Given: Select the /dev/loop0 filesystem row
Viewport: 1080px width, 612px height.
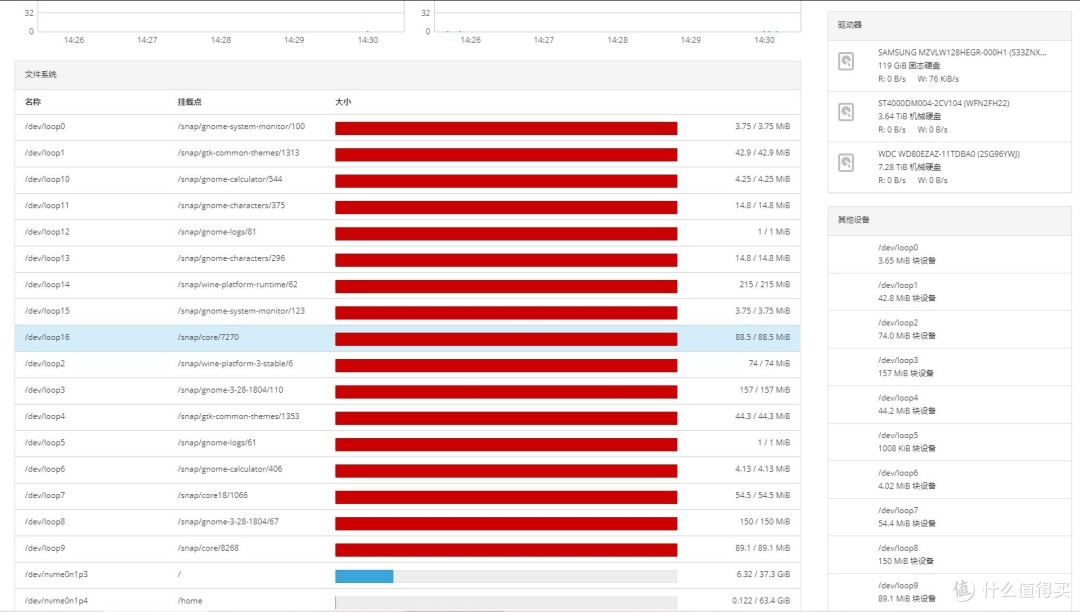Looking at the screenshot, I should pyautogui.click(x=407, y=127).
